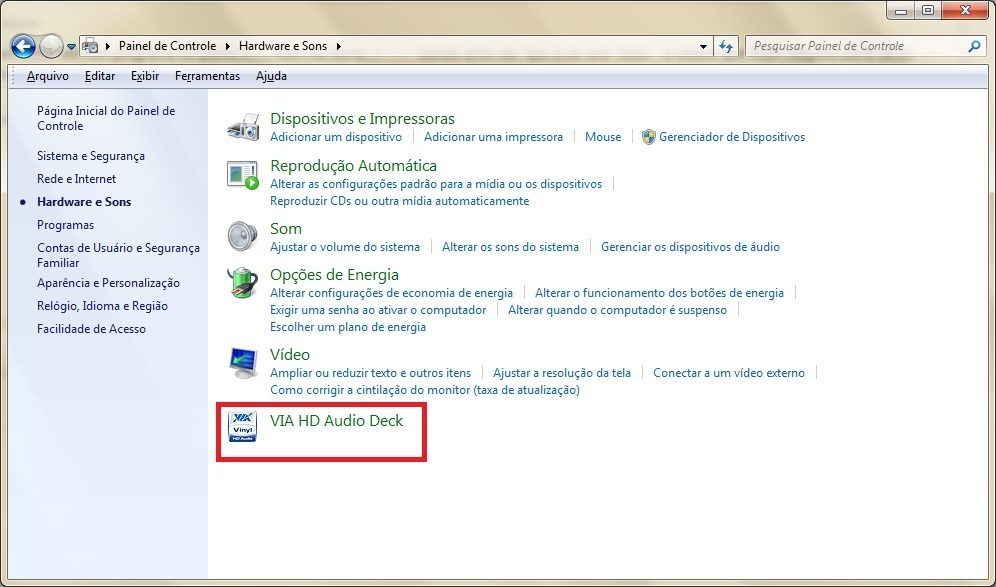Click Ajustar o volume do sistema
The image size is (996, 587).
click(345, 246)
